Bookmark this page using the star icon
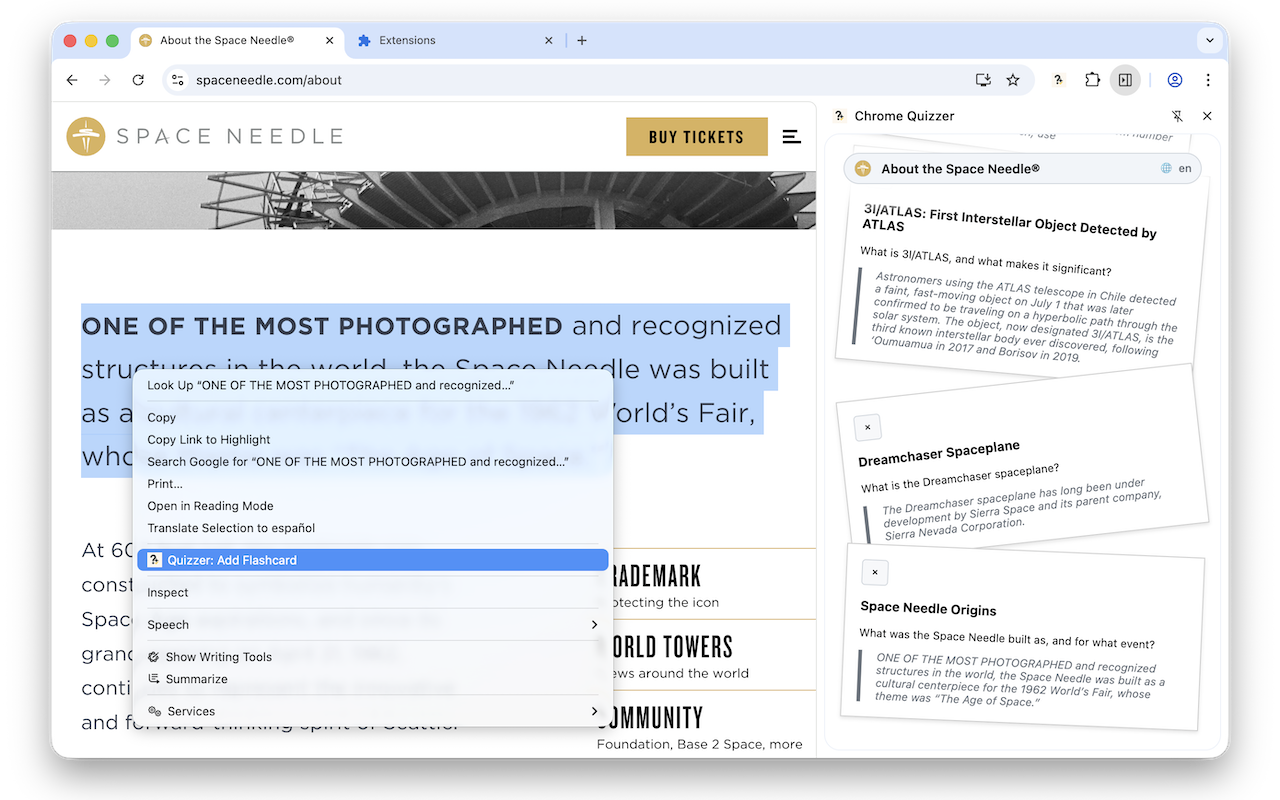The image size is (1280, 800). [1014, 80]
